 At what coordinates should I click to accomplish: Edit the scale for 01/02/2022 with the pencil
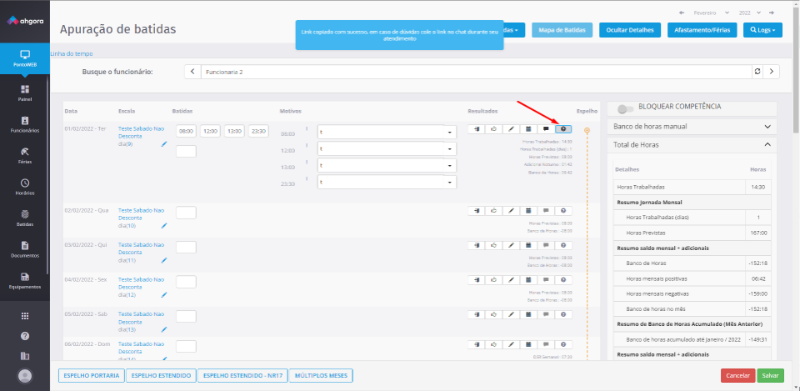point(164,144)
